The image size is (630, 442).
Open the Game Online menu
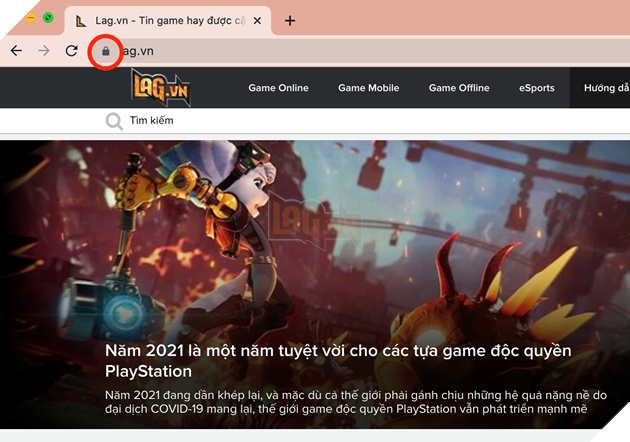point(278,88)
